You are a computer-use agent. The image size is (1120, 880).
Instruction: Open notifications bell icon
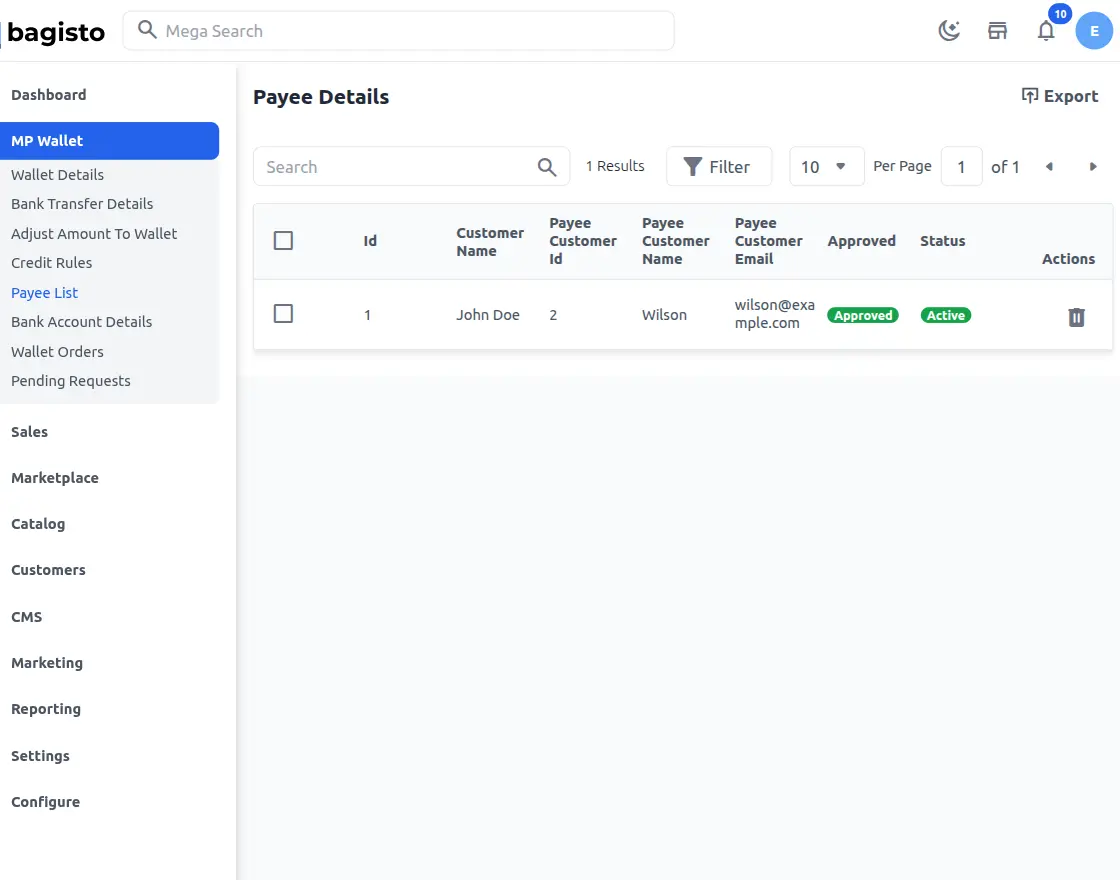(1046, 31)
